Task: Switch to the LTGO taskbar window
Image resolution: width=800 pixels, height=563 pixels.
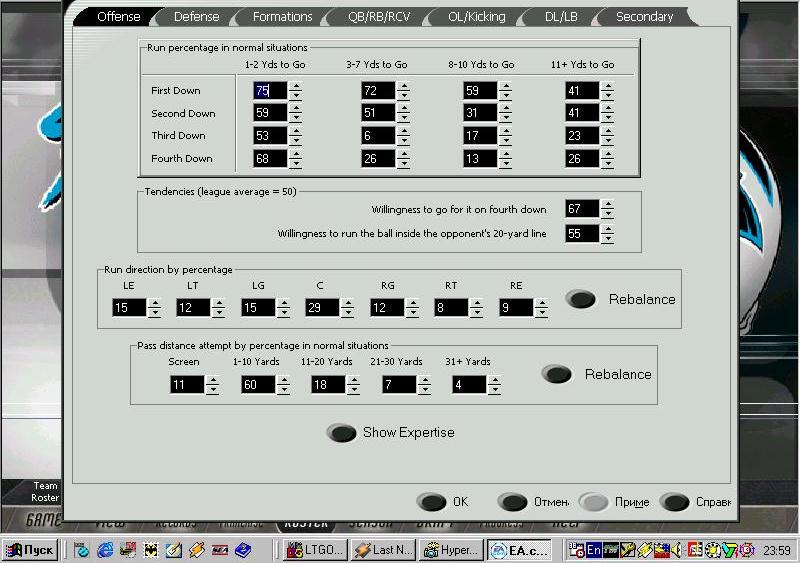Action: click(x=314, y=550)
